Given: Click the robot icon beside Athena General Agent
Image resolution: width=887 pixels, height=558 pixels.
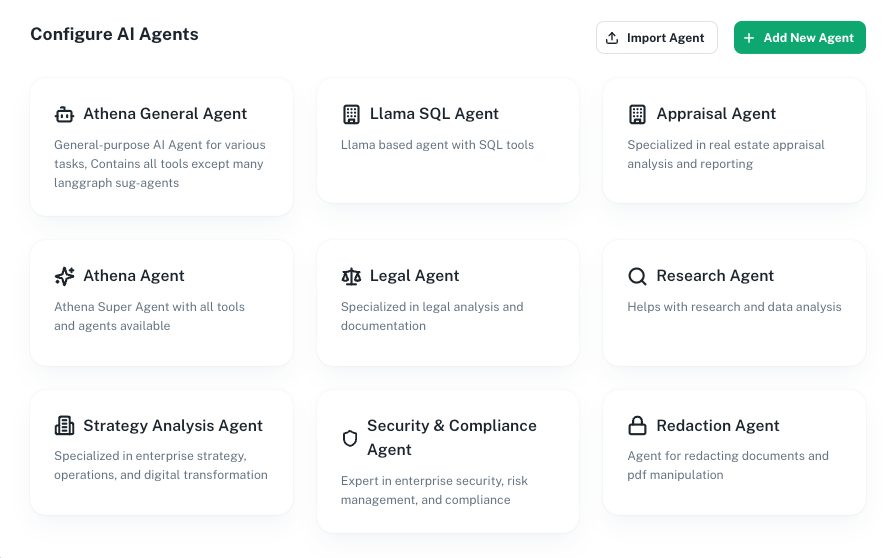Looking at the screenshot, I should (64, 114).
